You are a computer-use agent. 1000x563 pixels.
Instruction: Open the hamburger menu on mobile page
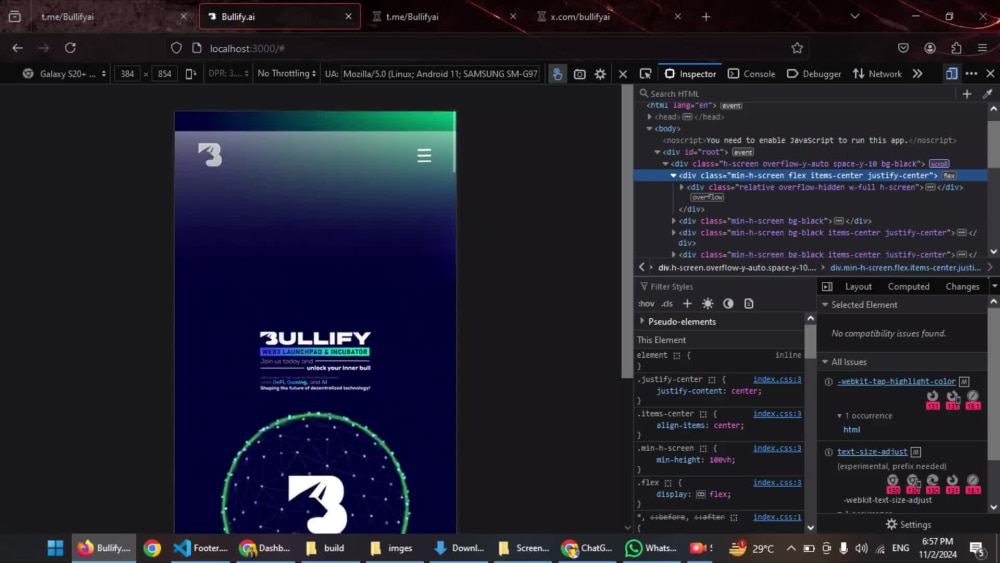(424, 156)
